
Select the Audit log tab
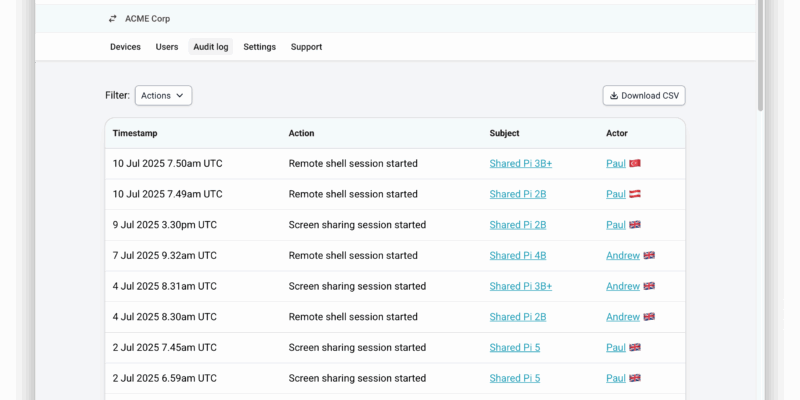[x=211, y=47]
